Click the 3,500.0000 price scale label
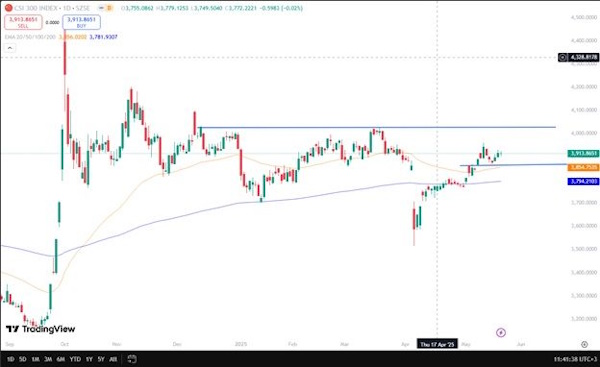The height and width of the screenshot is (367, 600). coord(584,249)
